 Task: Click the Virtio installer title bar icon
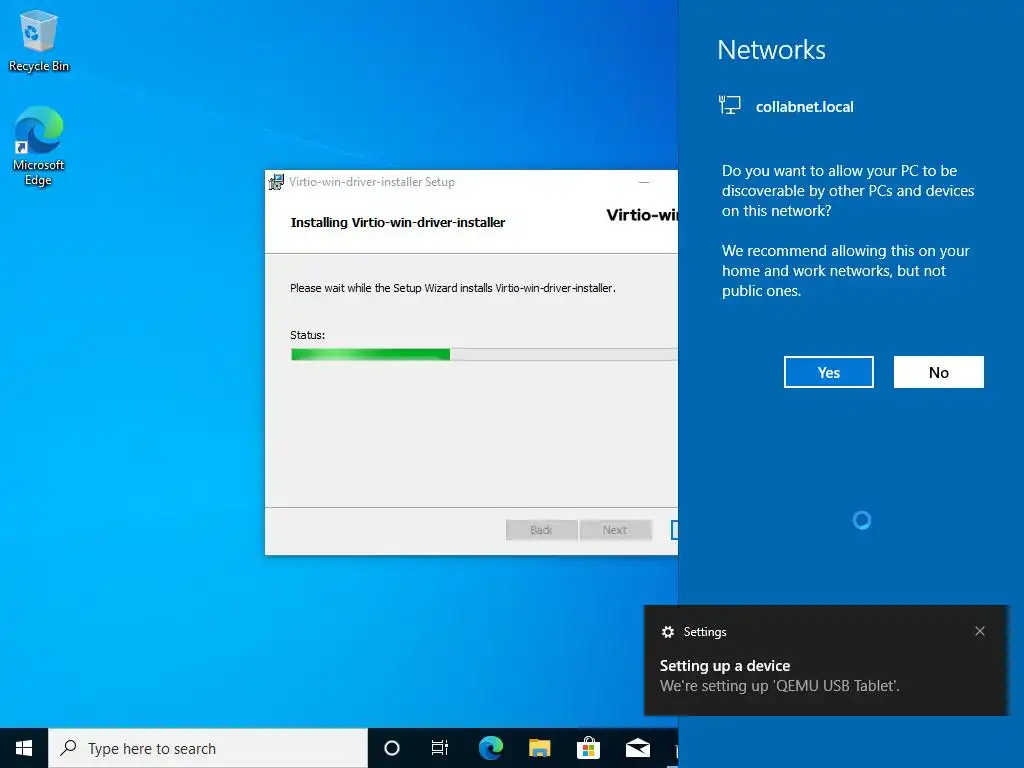pos(276,182)
